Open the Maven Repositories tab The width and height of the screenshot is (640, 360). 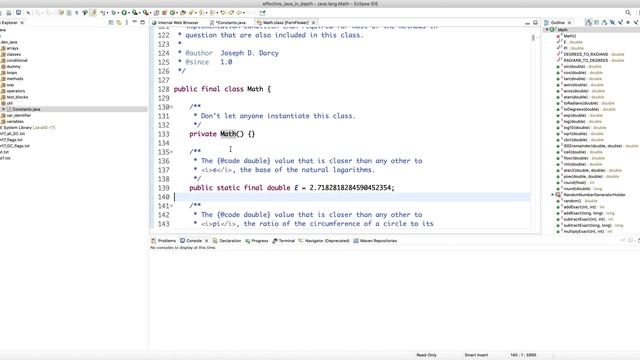click(x=375, y=241)
